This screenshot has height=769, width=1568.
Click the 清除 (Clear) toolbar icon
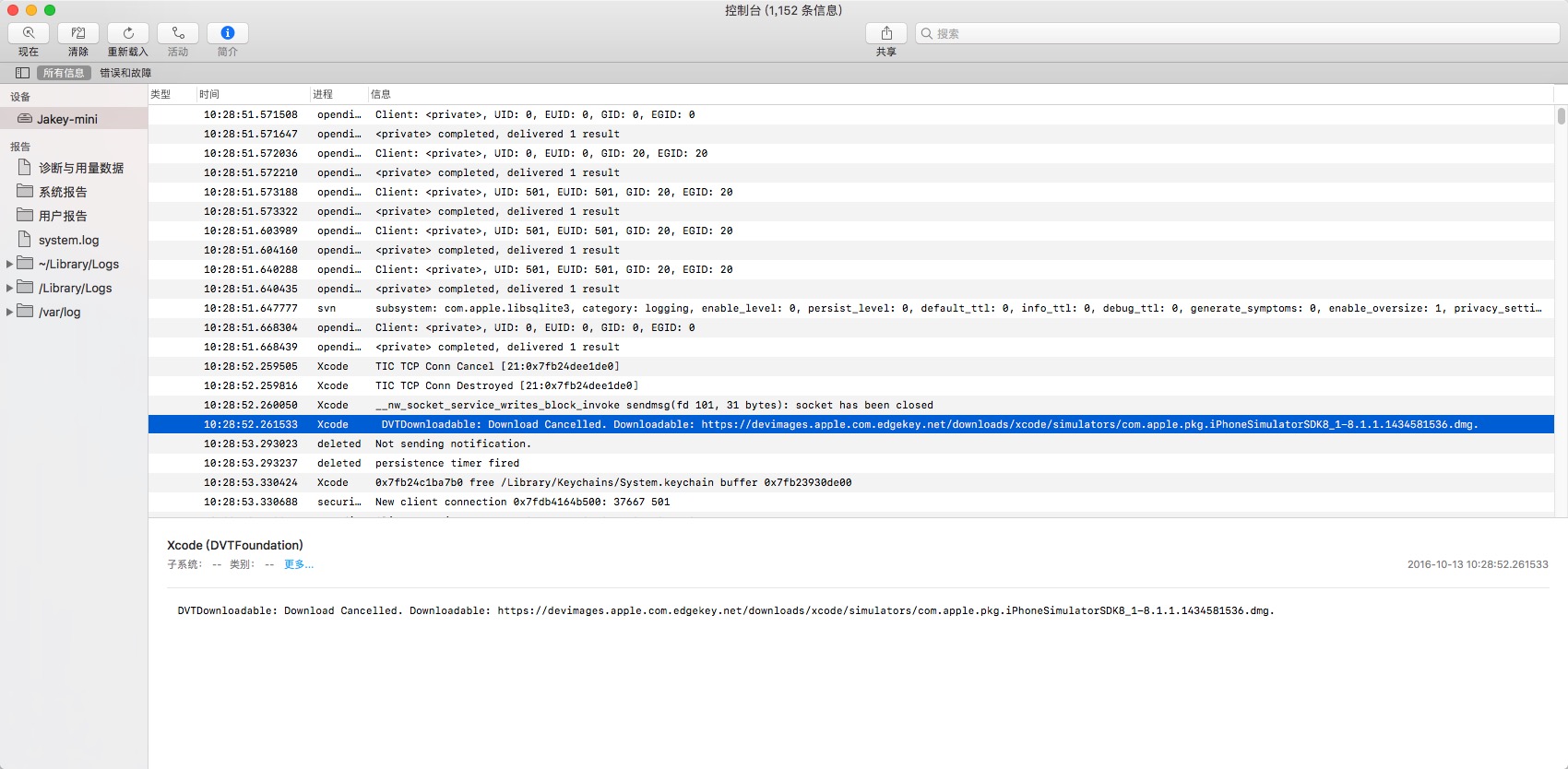point(78,33)
